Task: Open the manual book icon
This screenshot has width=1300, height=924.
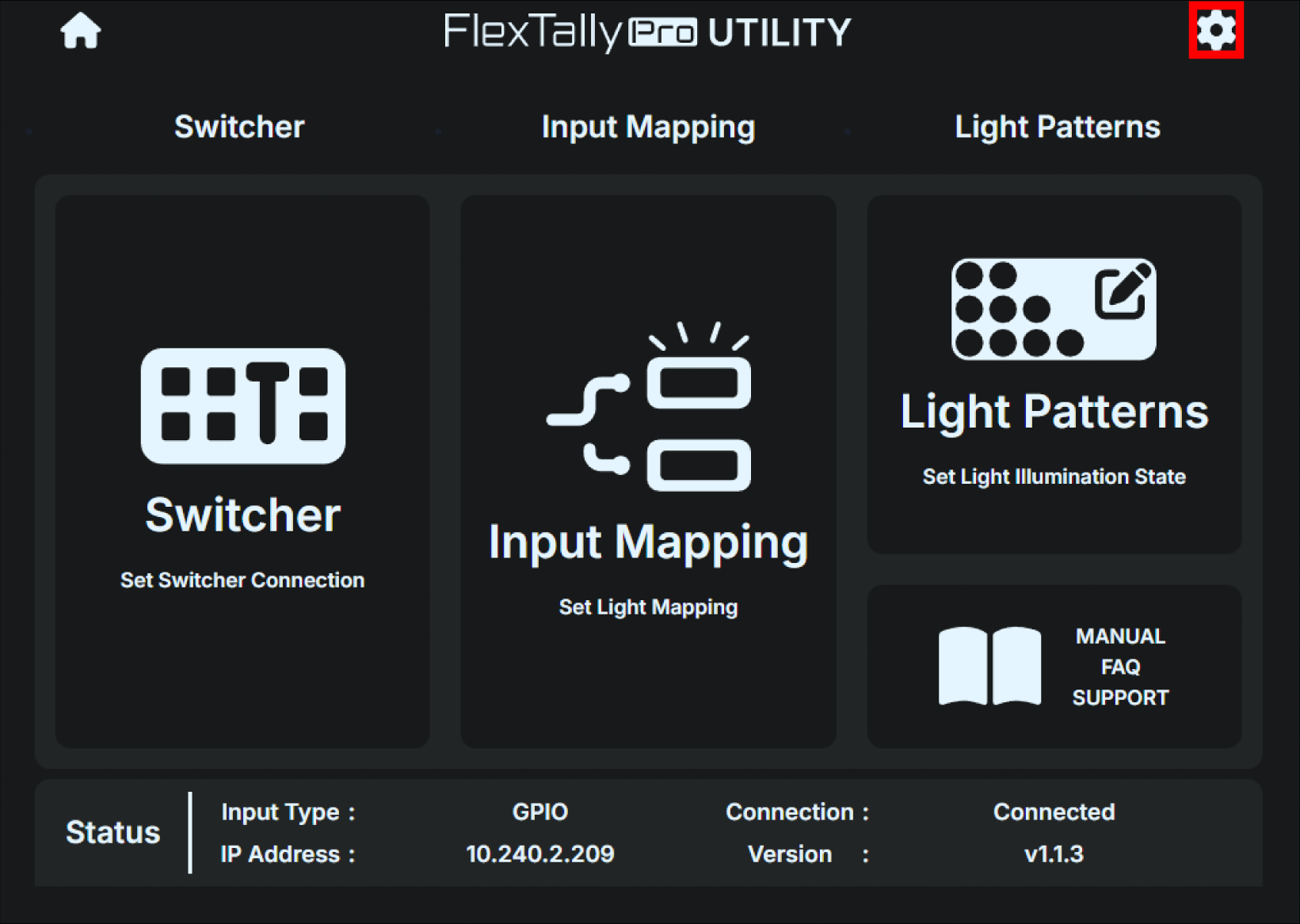Action: [x=989, y=666]
